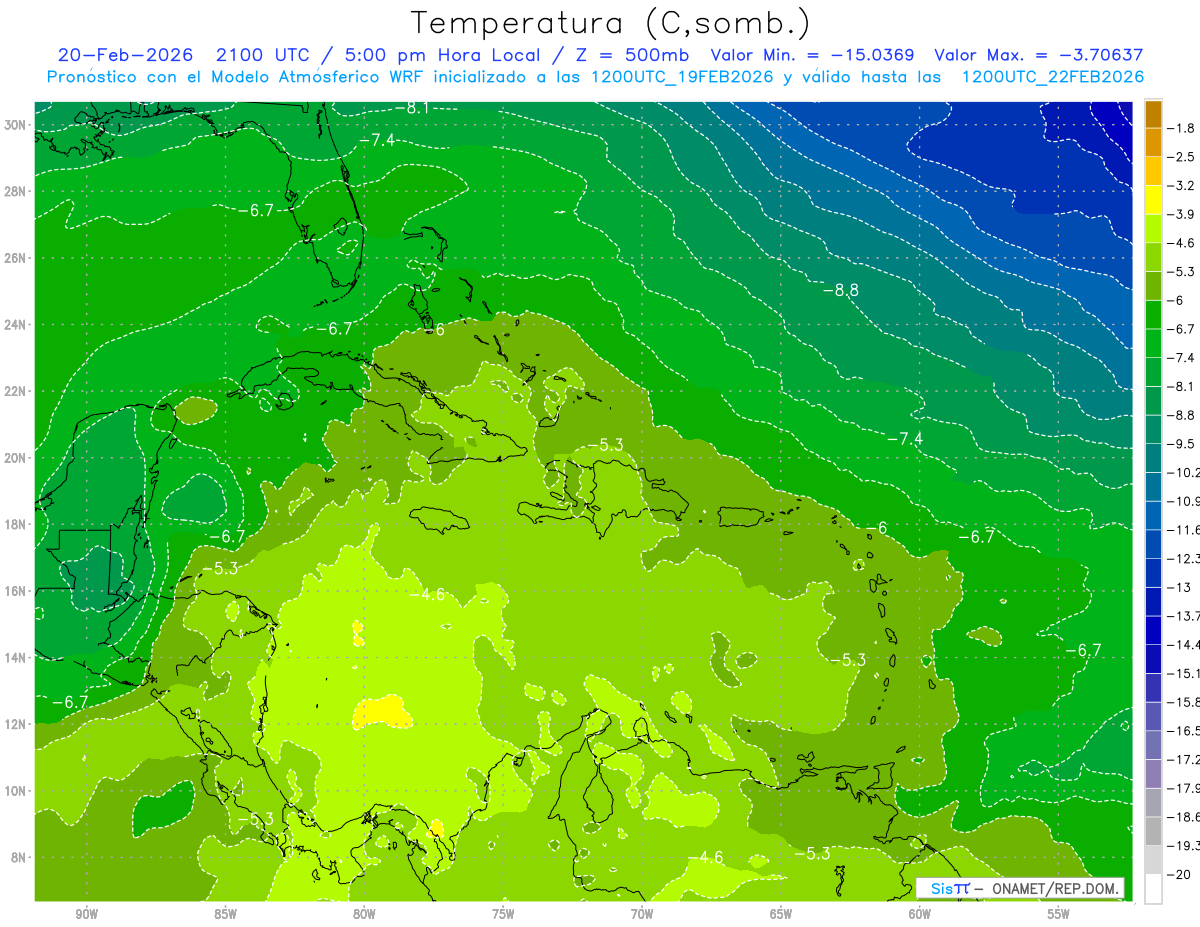
Task: Click the "65W" longitude label
Action: (781, 914)
